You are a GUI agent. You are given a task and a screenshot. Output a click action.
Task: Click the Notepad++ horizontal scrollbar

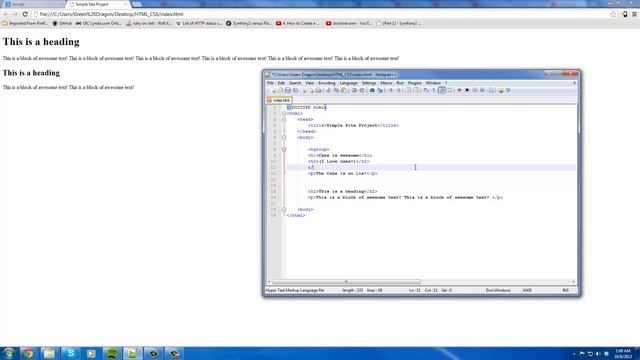pyautogui.click(x=346, y=282)
